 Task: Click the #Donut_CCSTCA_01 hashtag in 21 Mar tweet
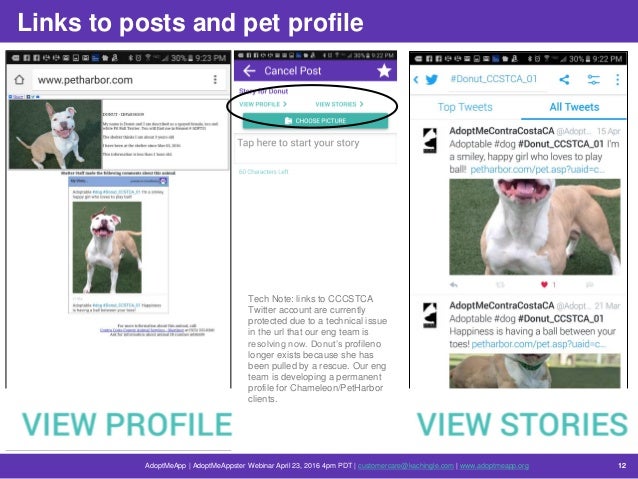click(x=561, y=318)
